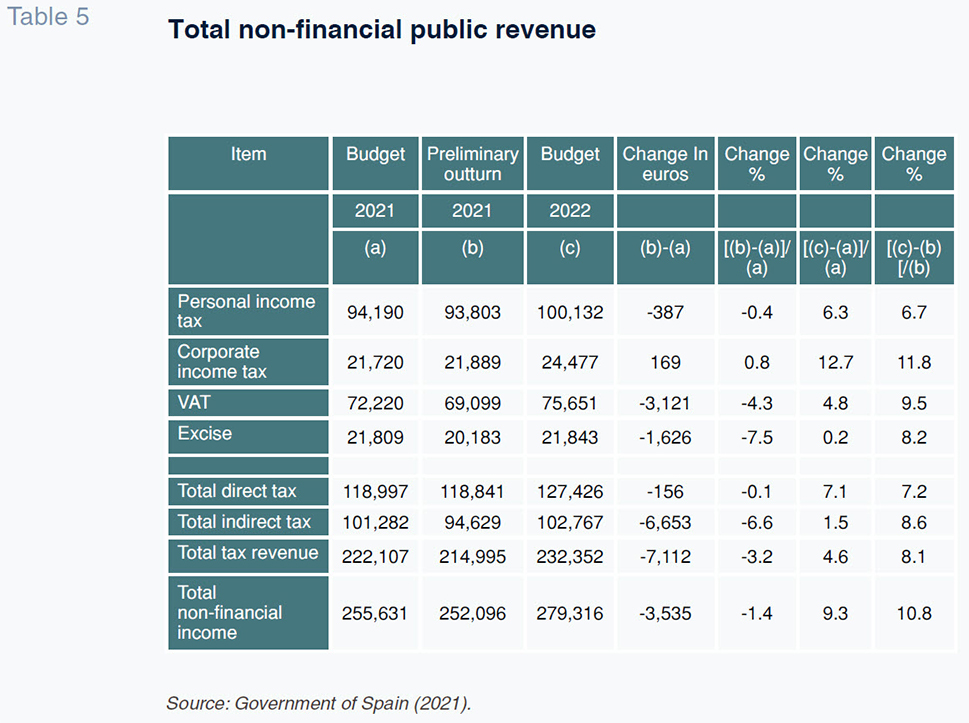The image size is (969, 723).
Task: Click the value -6,653
Action: [x=665, y=523]
